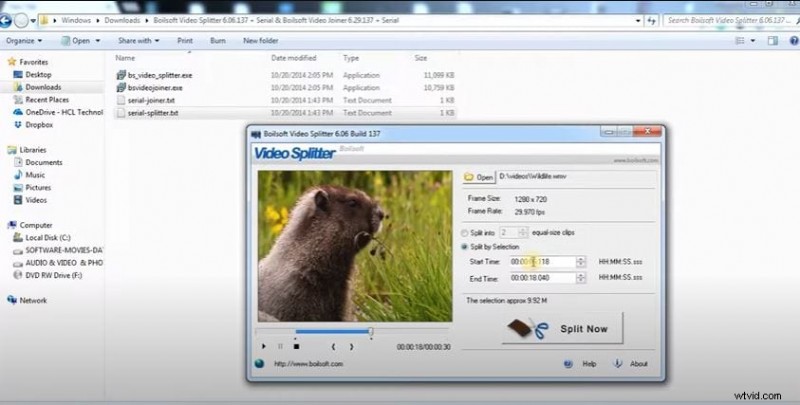Stop playback with the square stop button

tap(296, 346)
